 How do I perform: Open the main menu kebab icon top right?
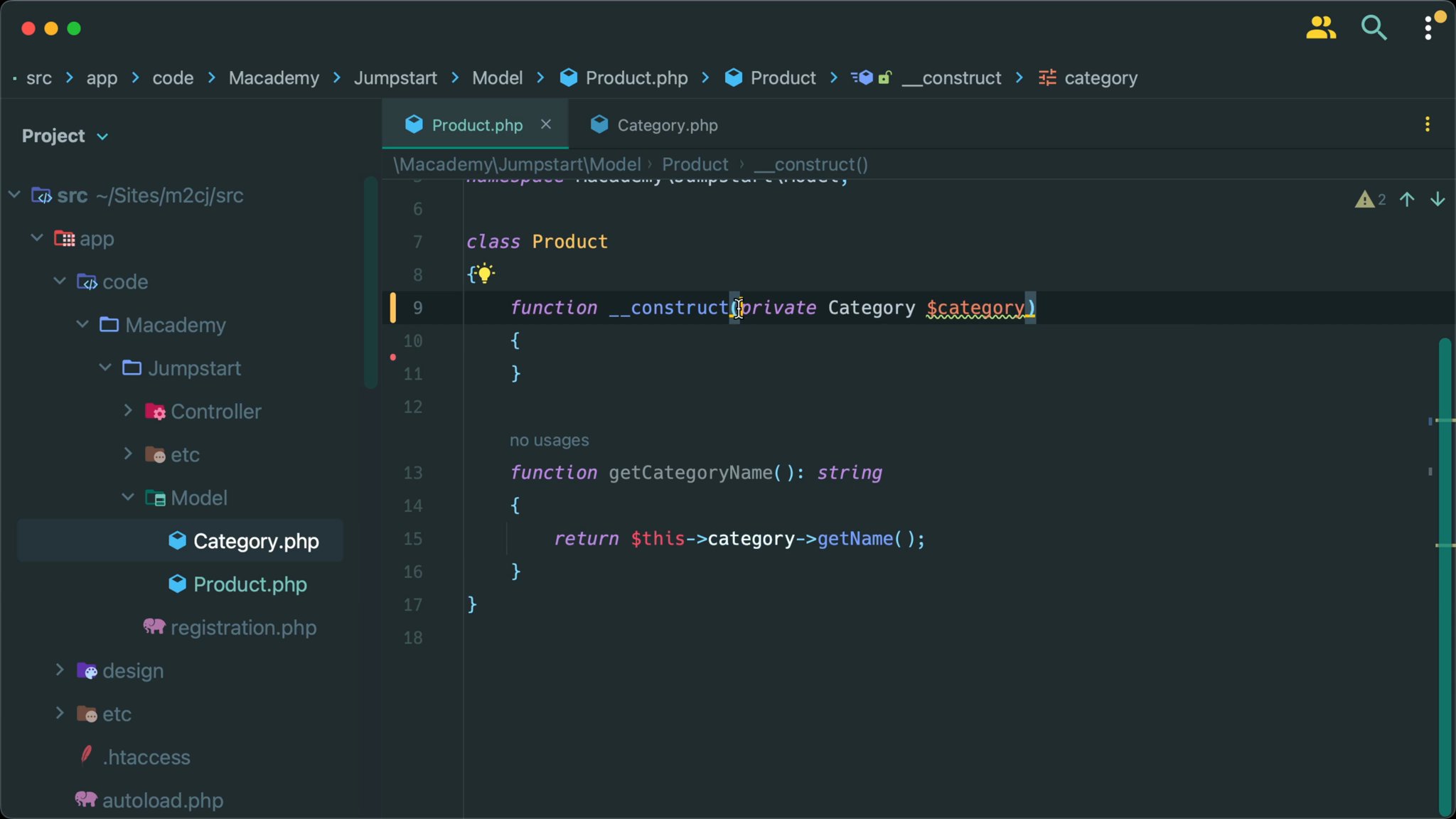(1428, 28)
